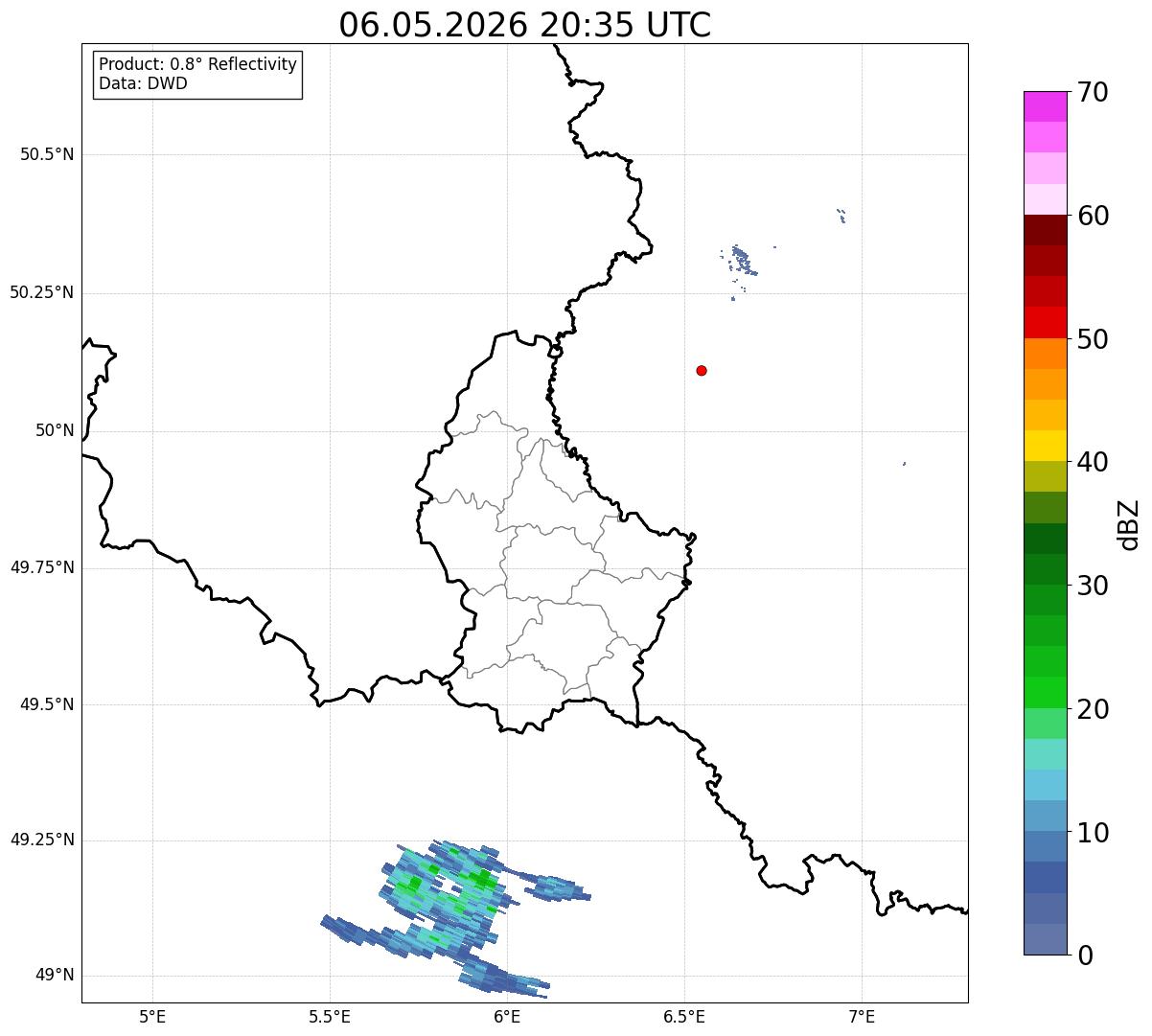Click the 6°E longitude tick label

click(x=507, y=1016)
